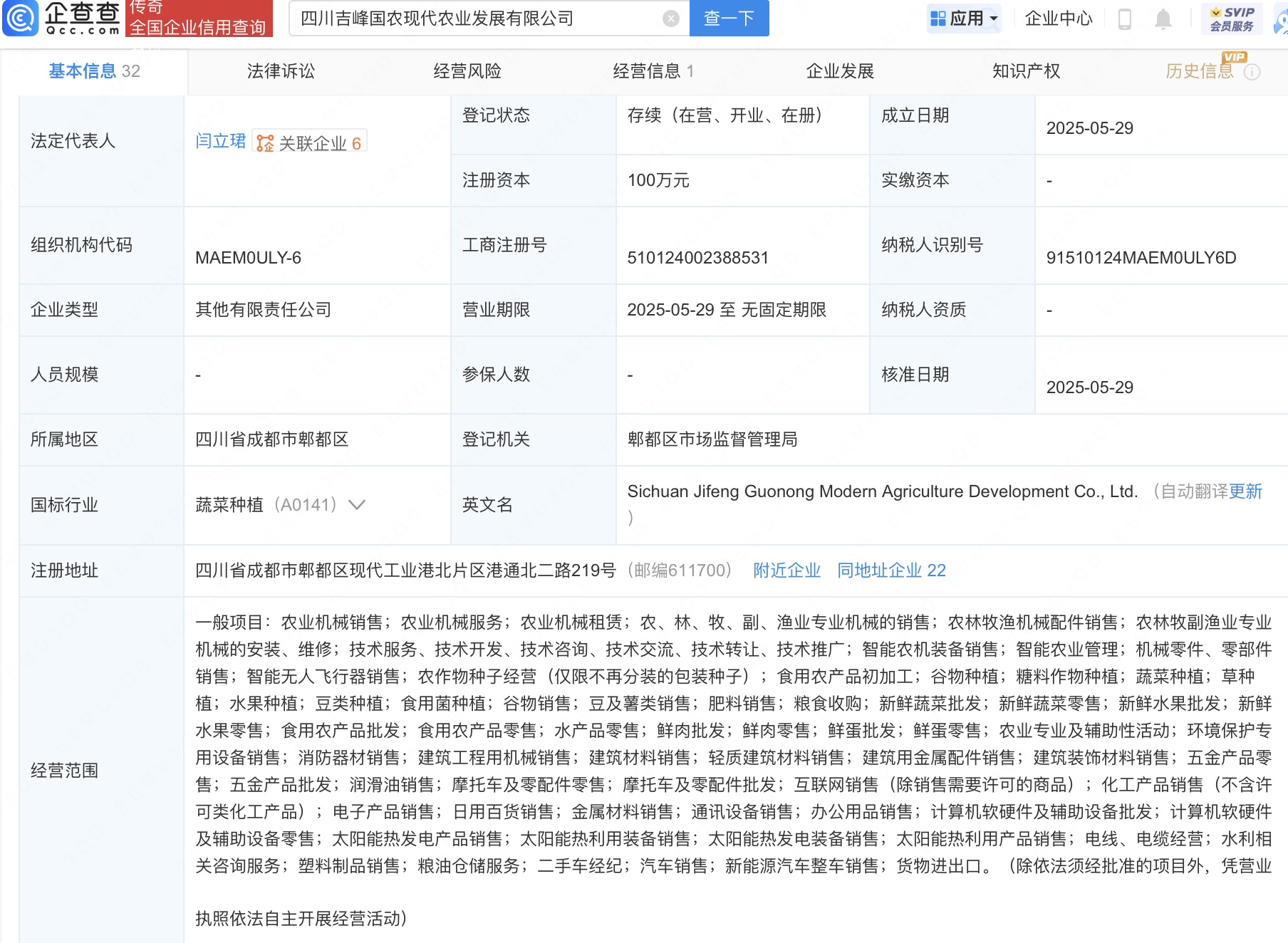The height and width of the screenshot is (943, 1288).
Task: View 附近企业 nearby companies
Action: tap(786, 571)
